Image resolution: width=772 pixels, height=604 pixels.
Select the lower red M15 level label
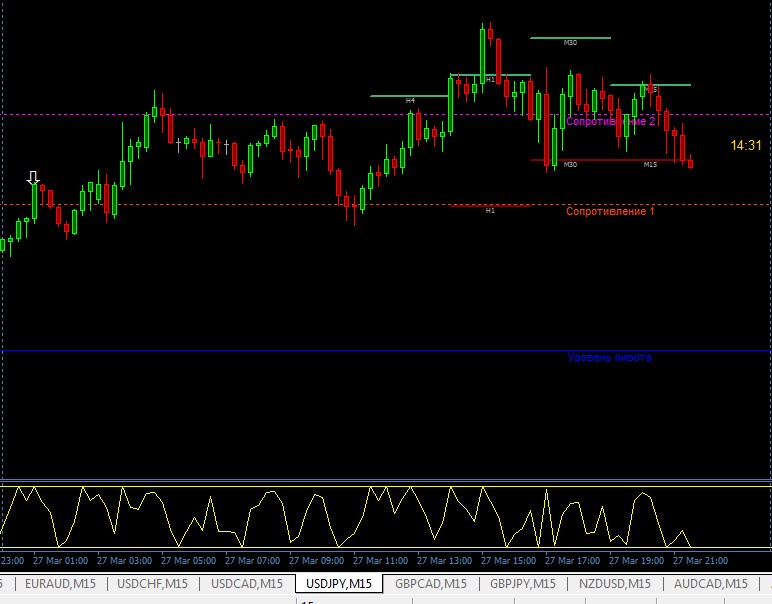point(650,164)
